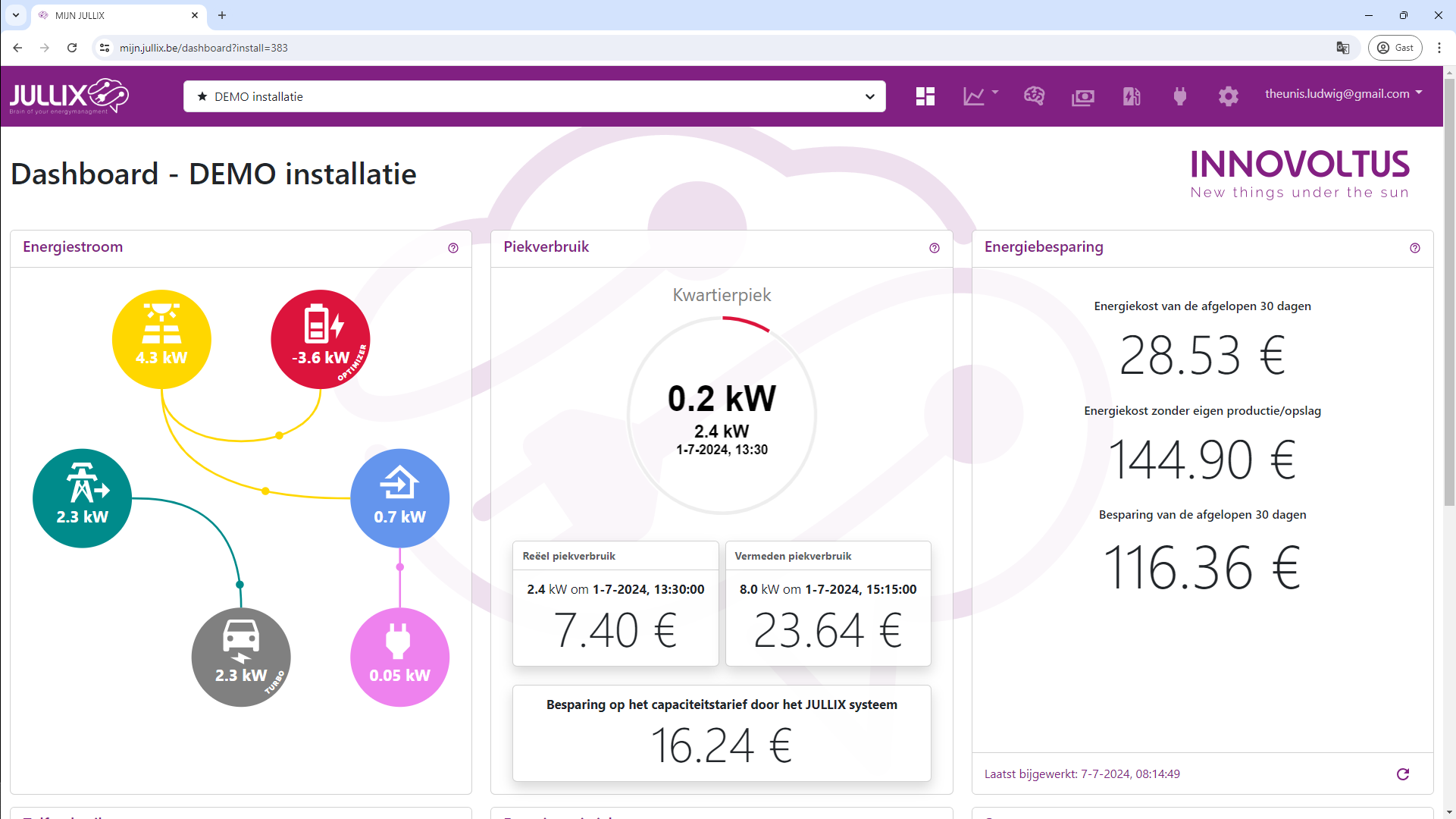The height and width of the screenshot is (819, 1456).
Task: Click the brain algorithm icon in navbar
Action: coord(1034,96)
